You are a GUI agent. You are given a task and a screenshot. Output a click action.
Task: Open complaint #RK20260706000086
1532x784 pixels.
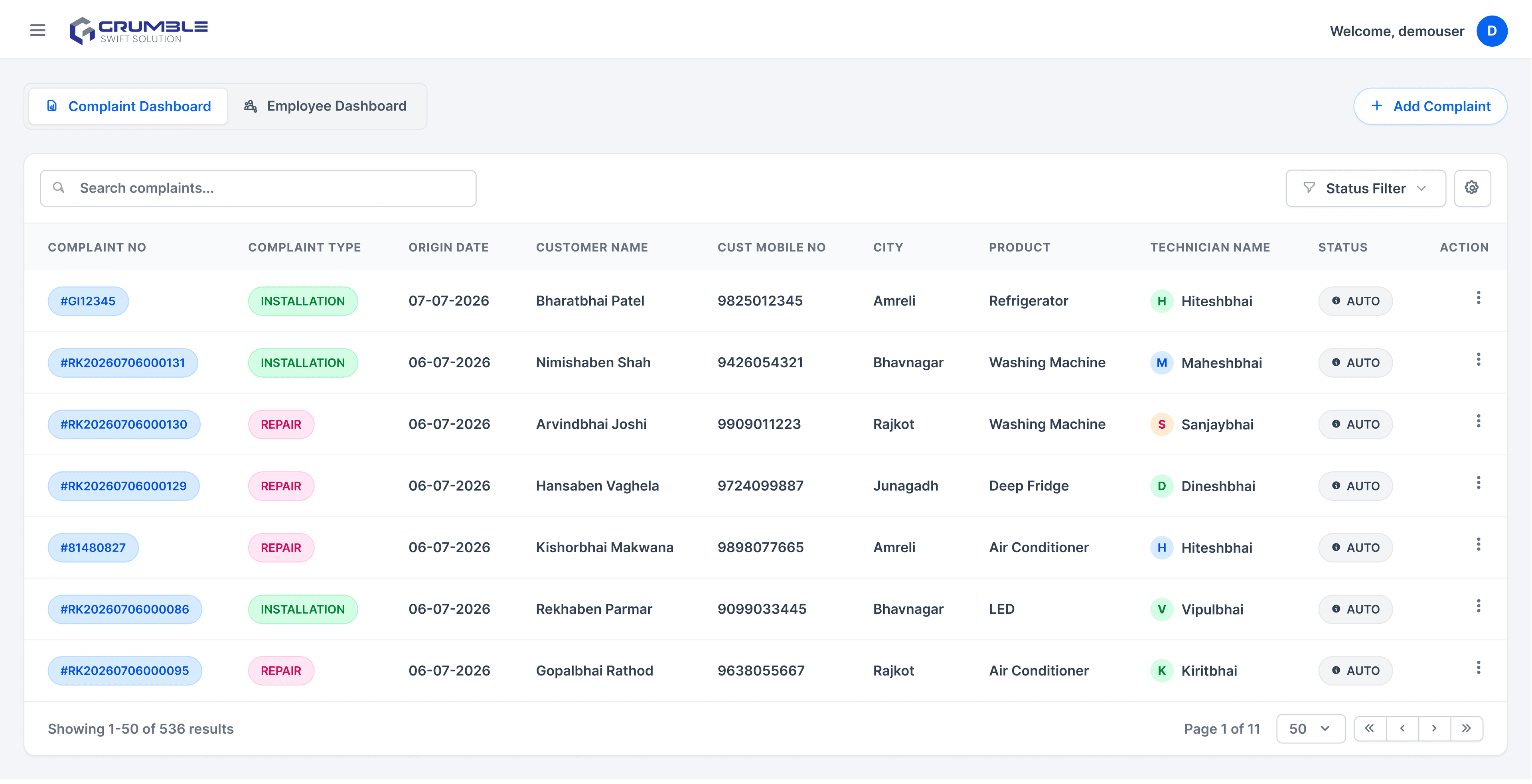(124, 609)
